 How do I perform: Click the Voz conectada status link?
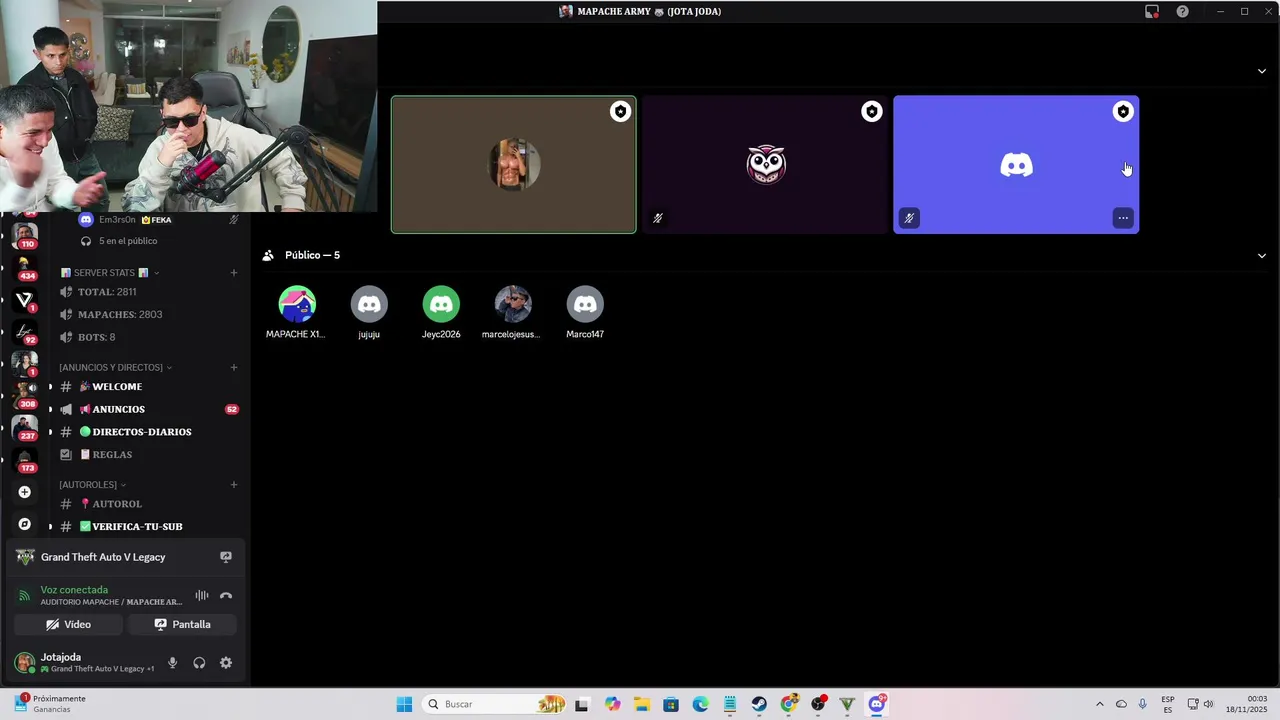point(74,590)
